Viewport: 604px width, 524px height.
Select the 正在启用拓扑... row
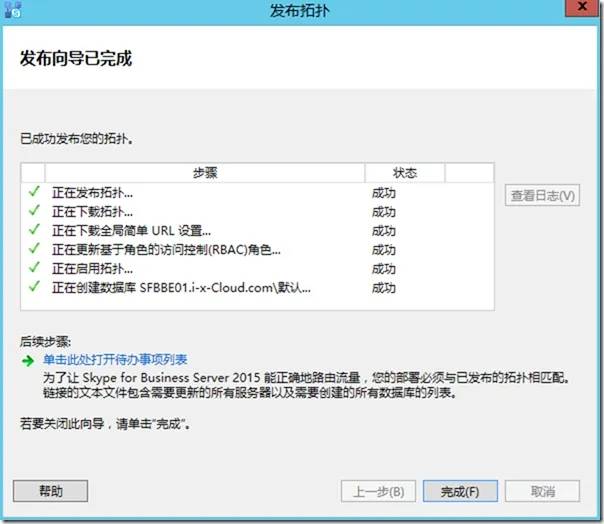tap(257, 269)
